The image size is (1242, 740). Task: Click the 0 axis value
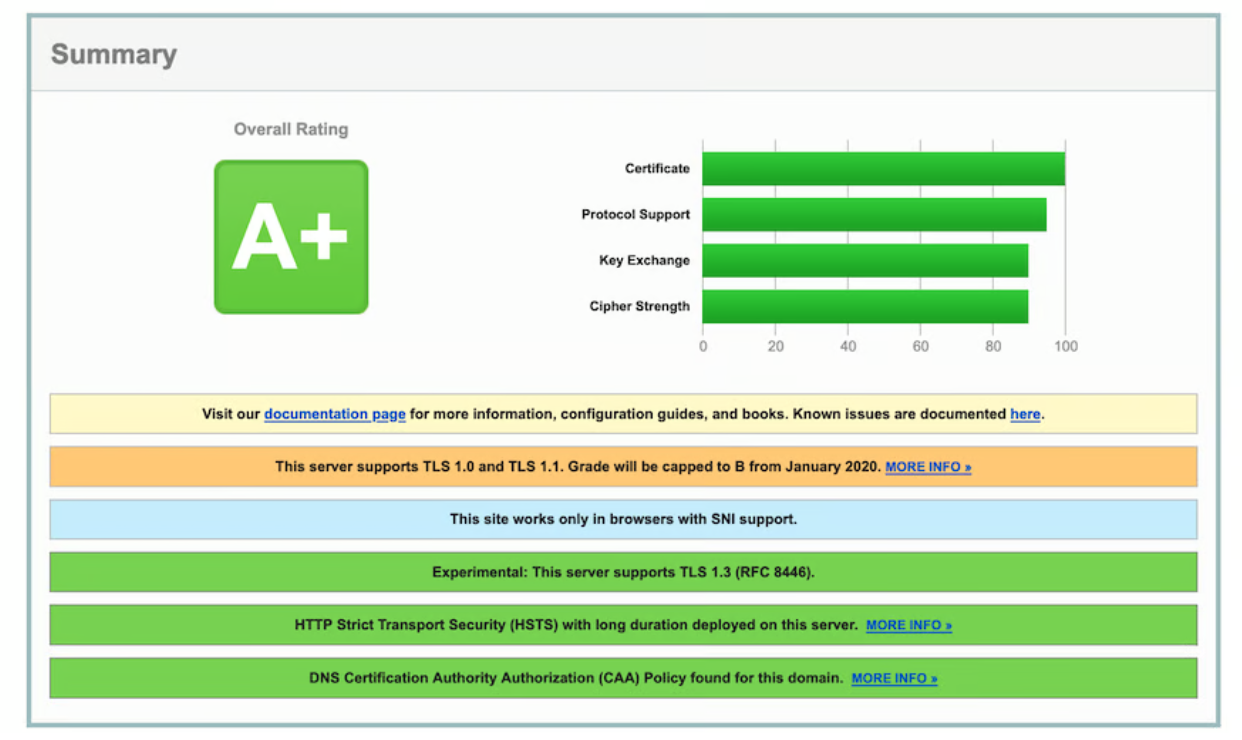point(703,346)
